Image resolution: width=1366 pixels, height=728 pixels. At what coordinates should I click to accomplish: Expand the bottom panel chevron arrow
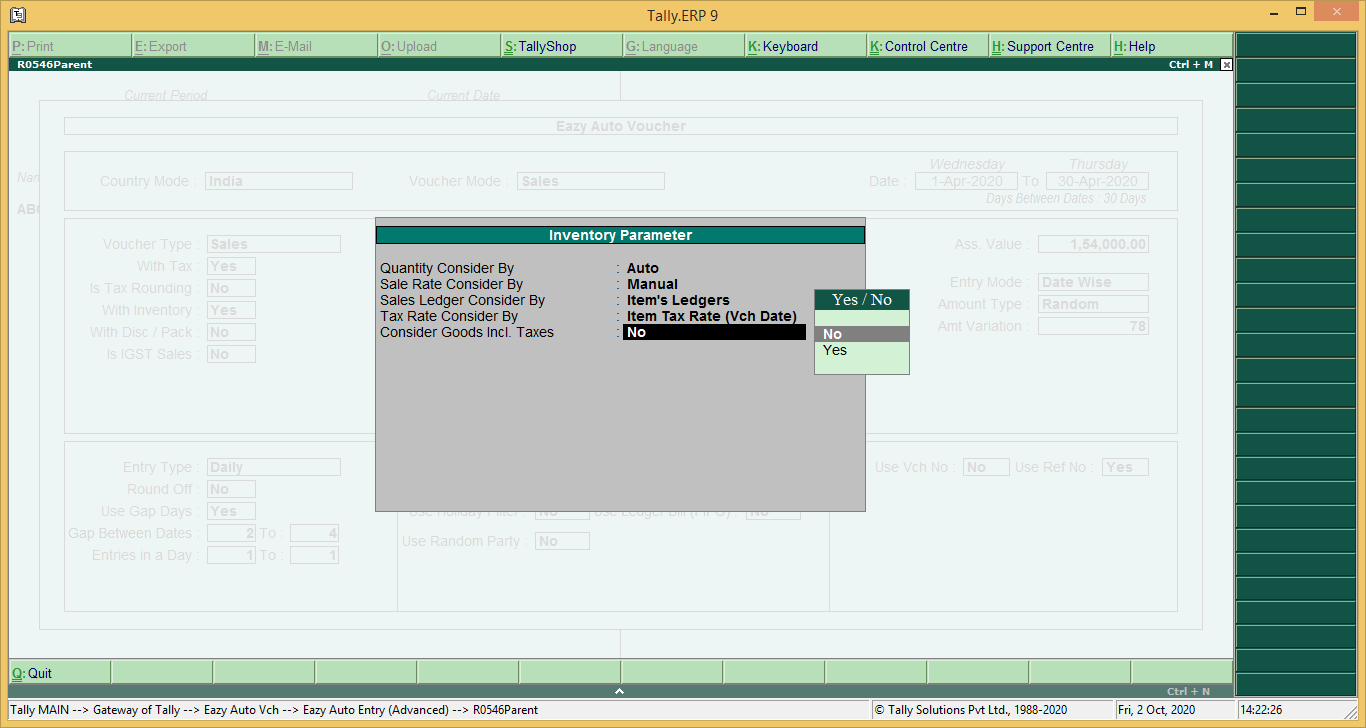coord(619,691)
